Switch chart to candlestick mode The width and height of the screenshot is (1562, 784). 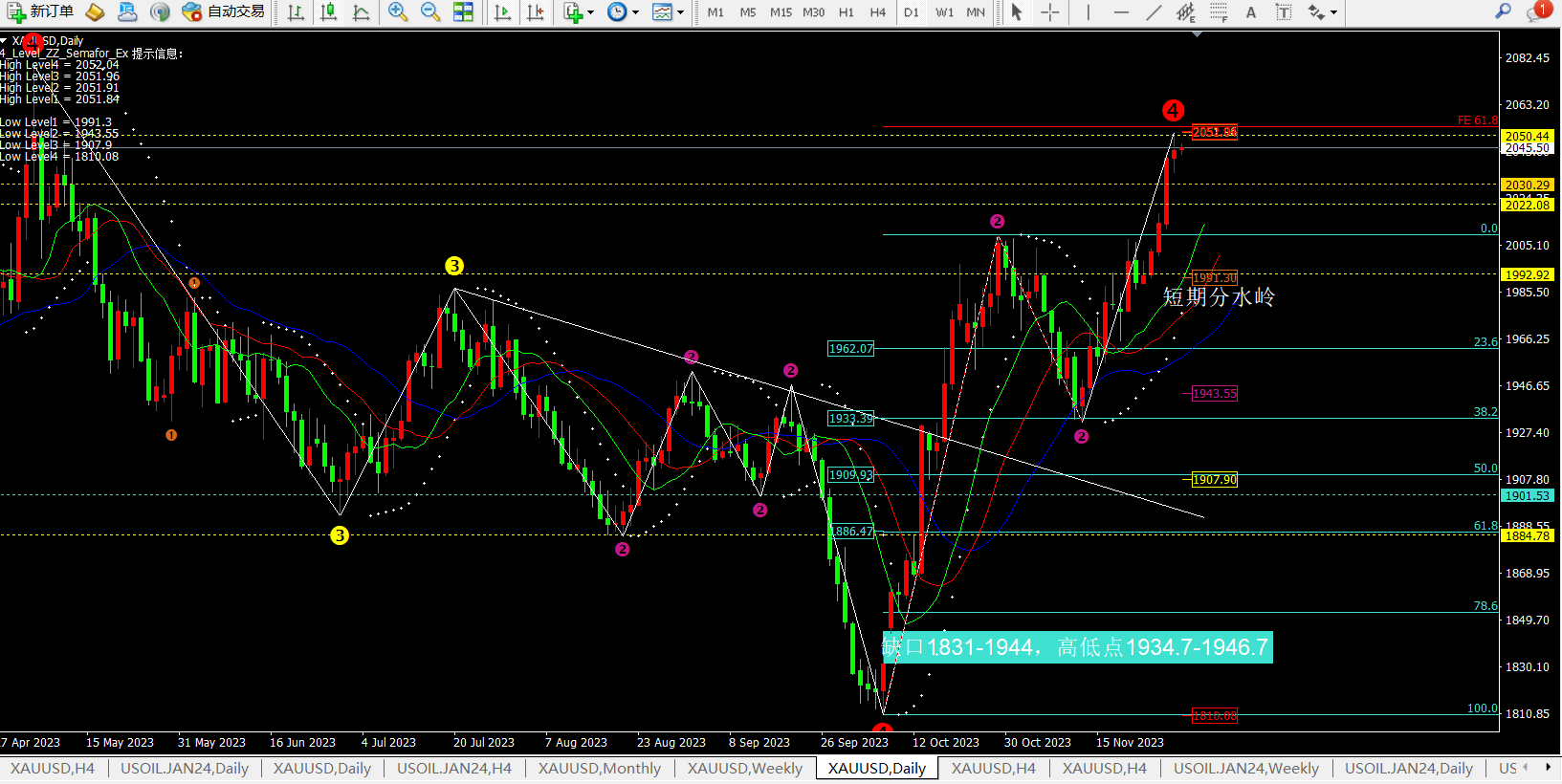click(329, 12)
